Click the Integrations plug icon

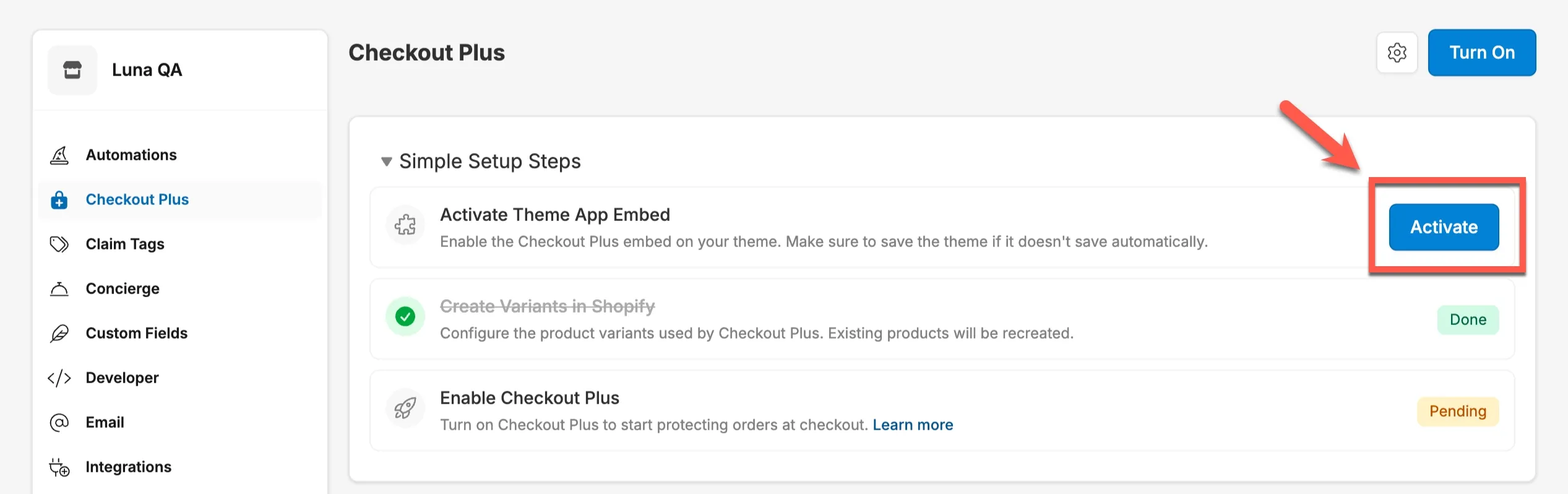(x=59, y=467)
